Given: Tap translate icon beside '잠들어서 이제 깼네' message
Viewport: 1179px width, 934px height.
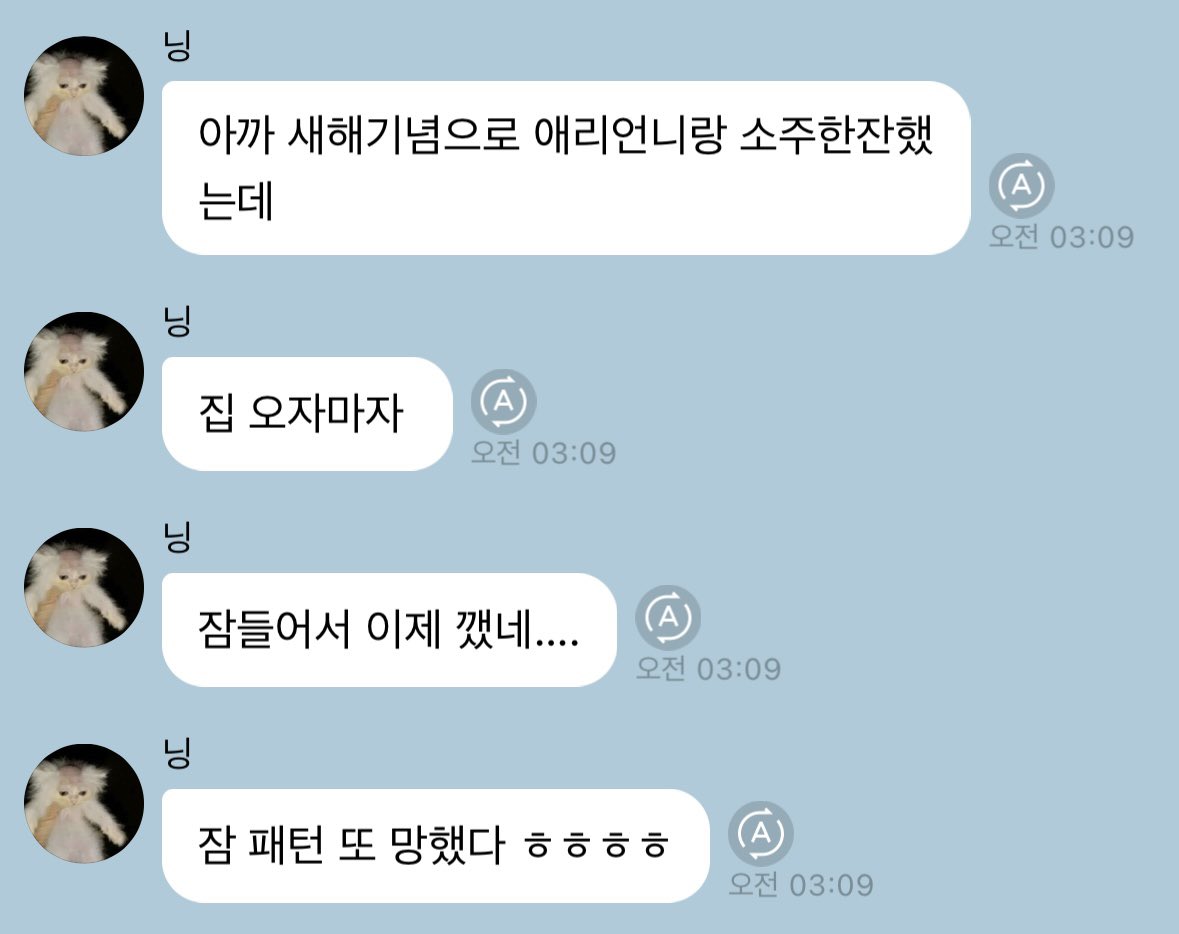Looking at the screenshot, I should point(668,617).
